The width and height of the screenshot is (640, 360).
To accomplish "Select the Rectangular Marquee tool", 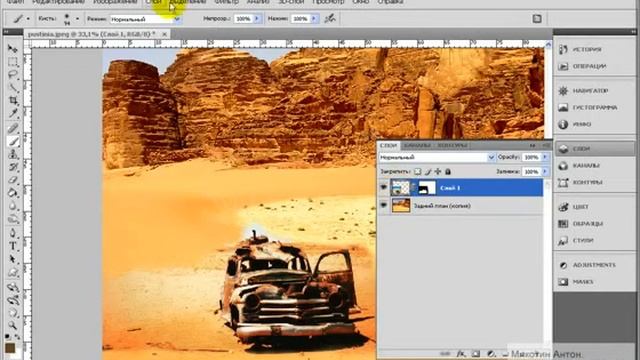I will point(13,62).
